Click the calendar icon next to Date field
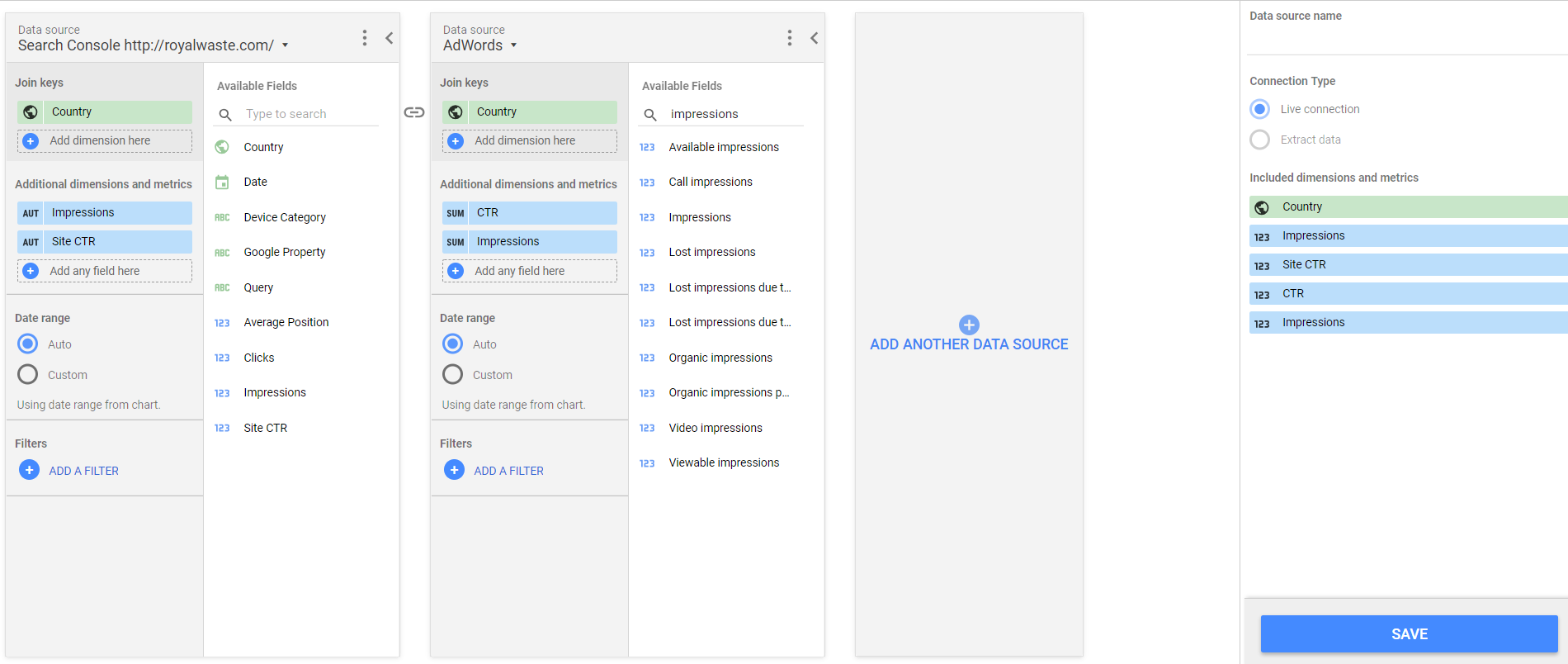1568x664 pixels. (x=222, y=182)
